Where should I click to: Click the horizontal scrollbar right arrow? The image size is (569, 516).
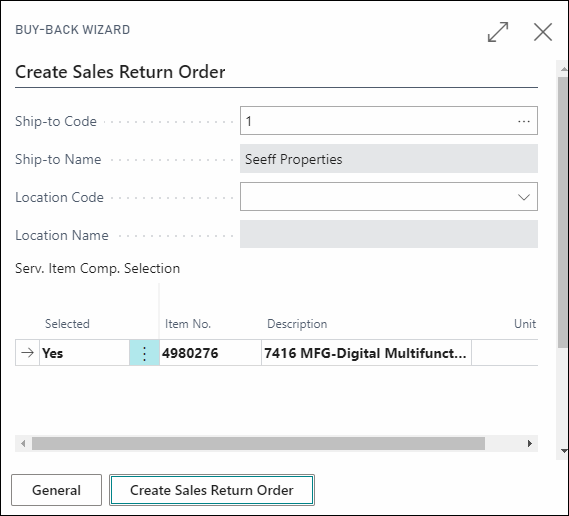pyautogui.click(x=529, y=443)
